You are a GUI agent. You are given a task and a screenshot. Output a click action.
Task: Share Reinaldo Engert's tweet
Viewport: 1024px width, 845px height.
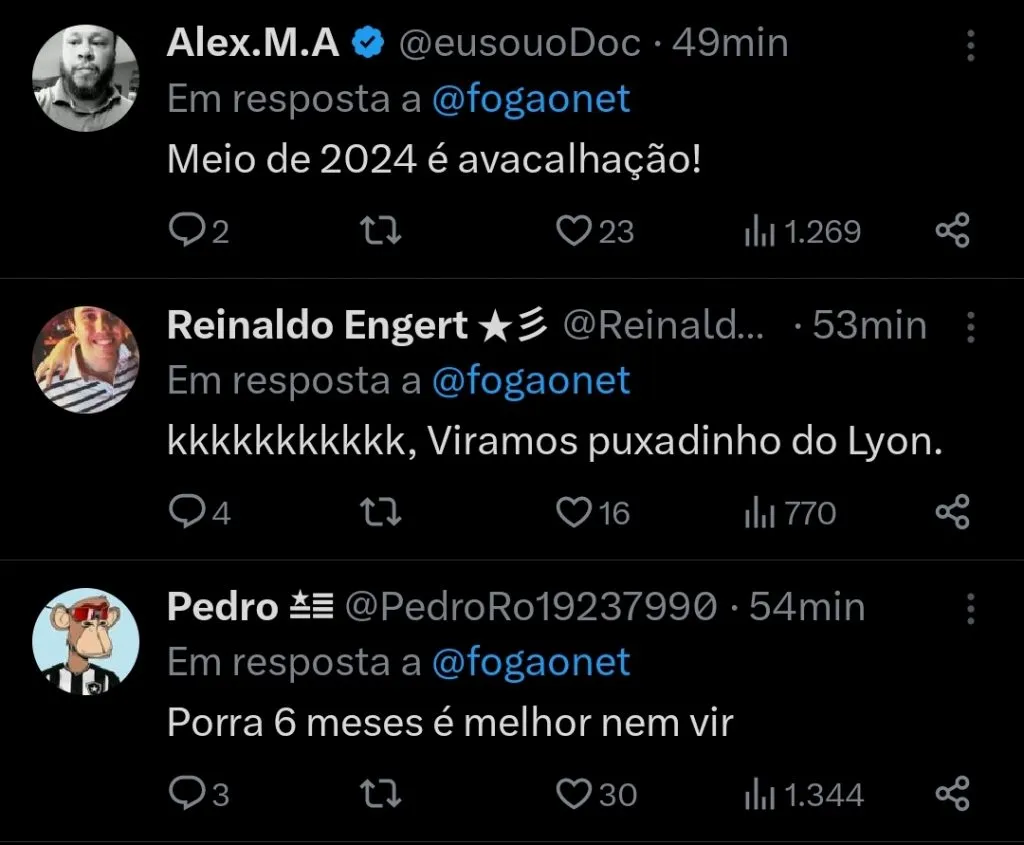point(950,512)
